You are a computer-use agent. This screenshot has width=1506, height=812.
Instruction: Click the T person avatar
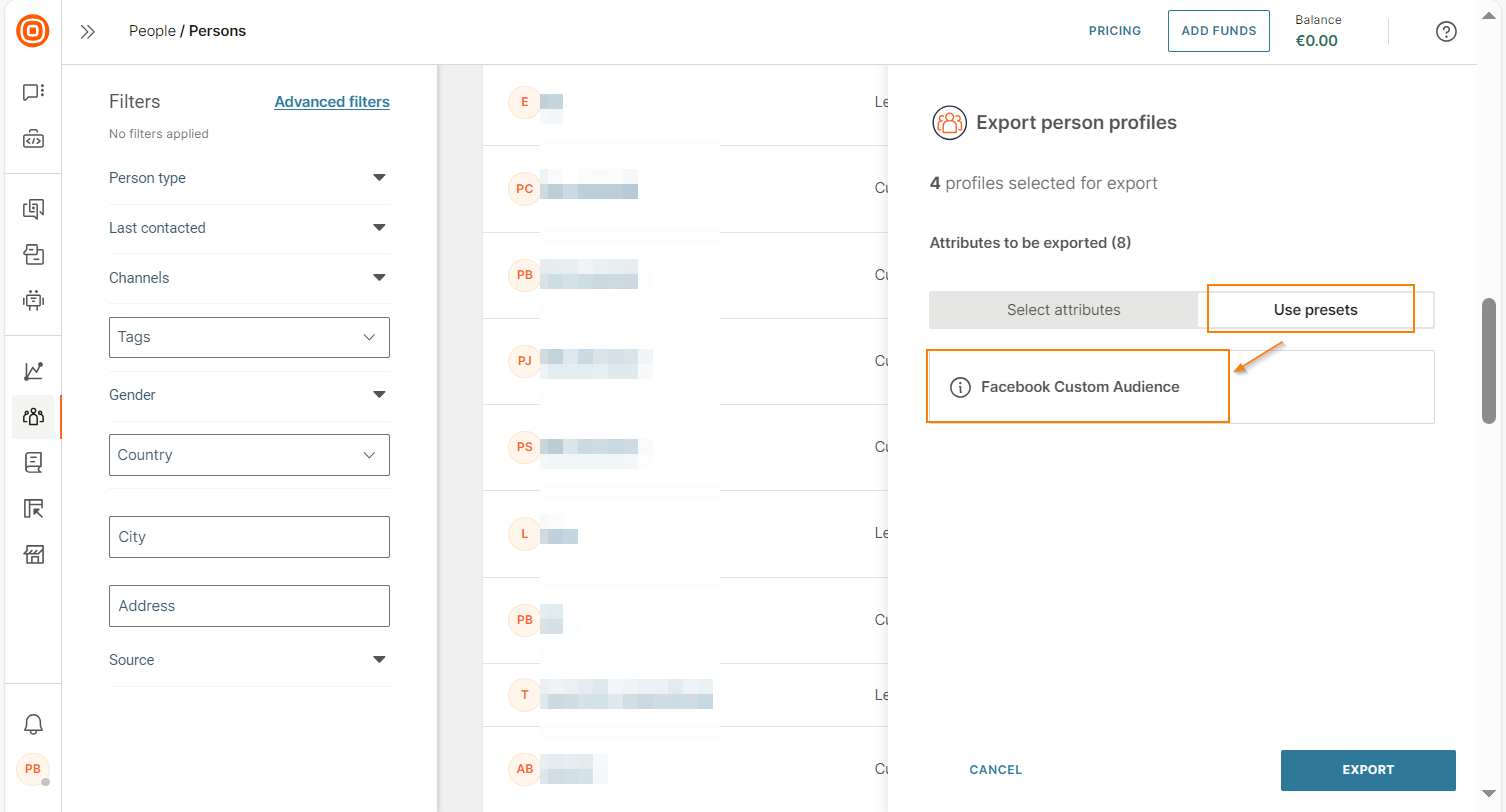tap(524, 694)
